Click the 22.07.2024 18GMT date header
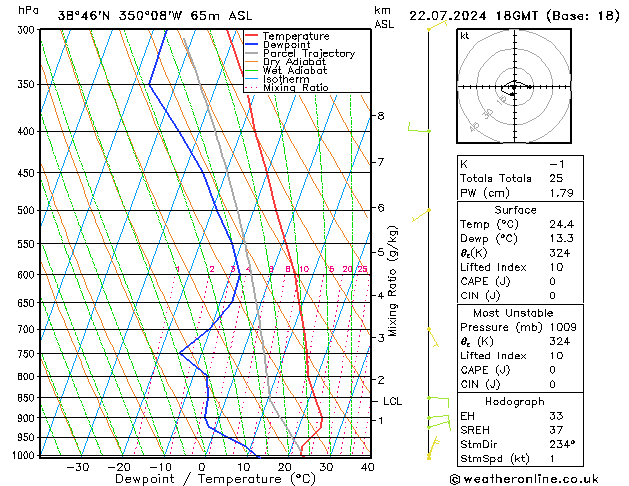Viewport: 629px width, 486px height. pos(473,16)
